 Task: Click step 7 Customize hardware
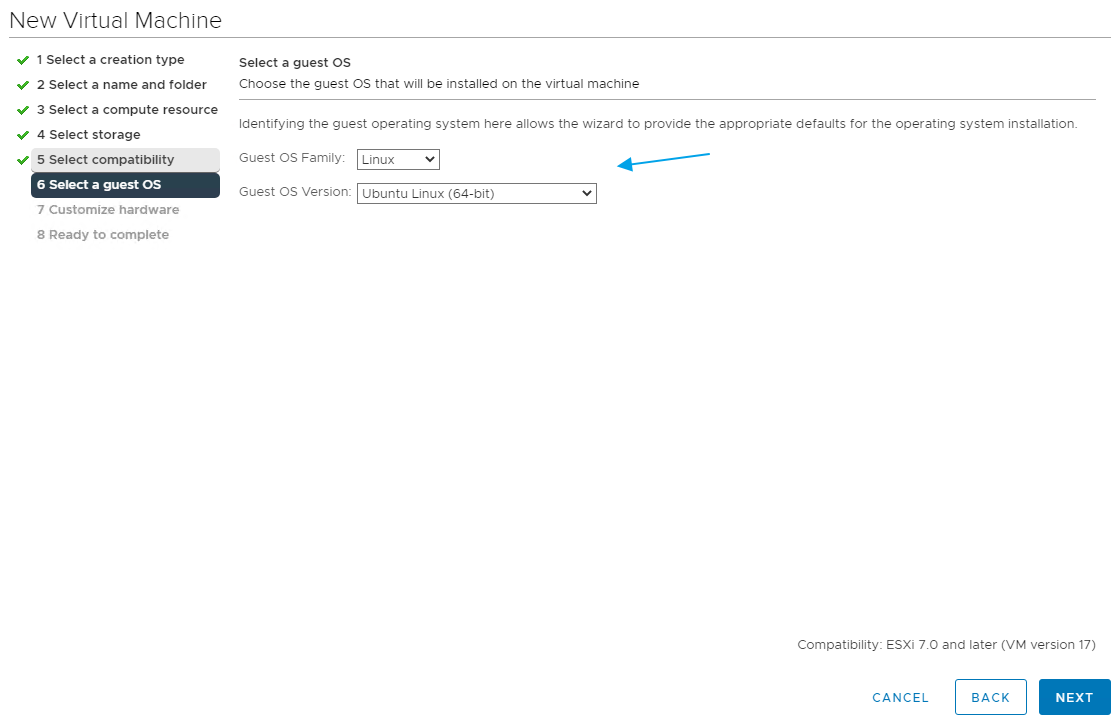pyautogui.click(x=108, y=210)
